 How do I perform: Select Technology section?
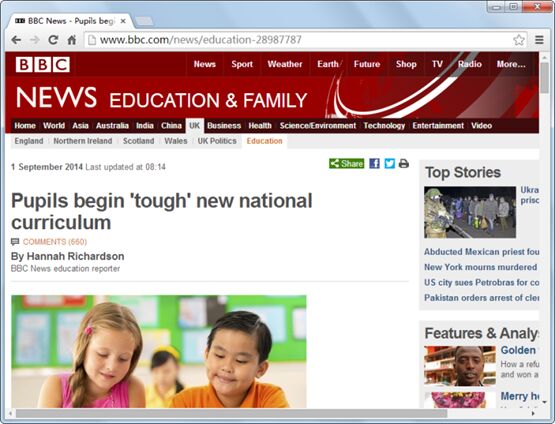(384, 126)
